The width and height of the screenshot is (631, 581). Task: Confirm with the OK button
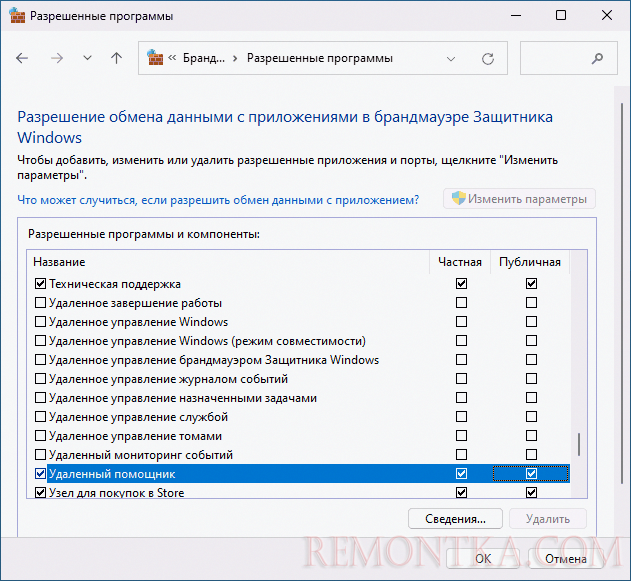[x=483, y=558]
